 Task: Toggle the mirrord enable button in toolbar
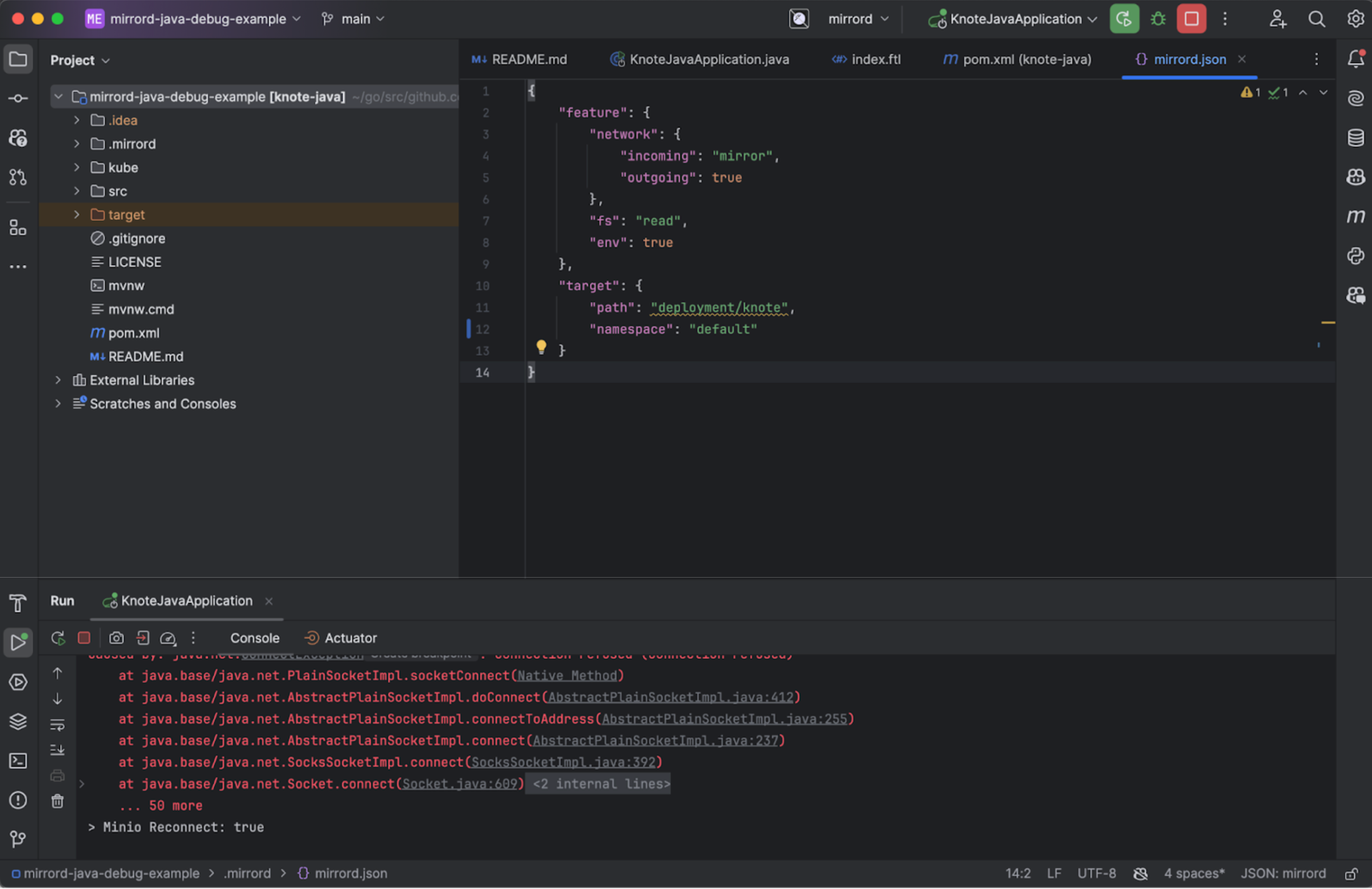point(799,19)
